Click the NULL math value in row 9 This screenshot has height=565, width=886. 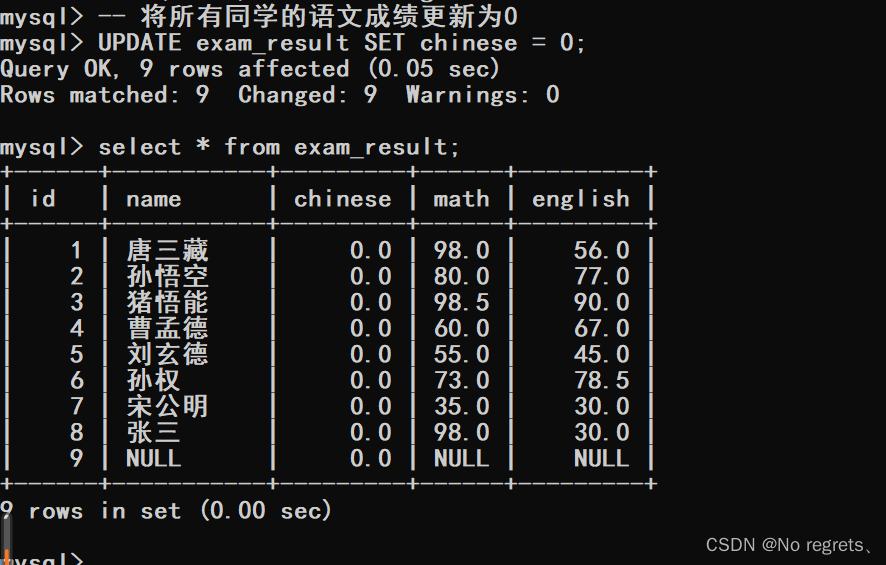pos(461,458)
